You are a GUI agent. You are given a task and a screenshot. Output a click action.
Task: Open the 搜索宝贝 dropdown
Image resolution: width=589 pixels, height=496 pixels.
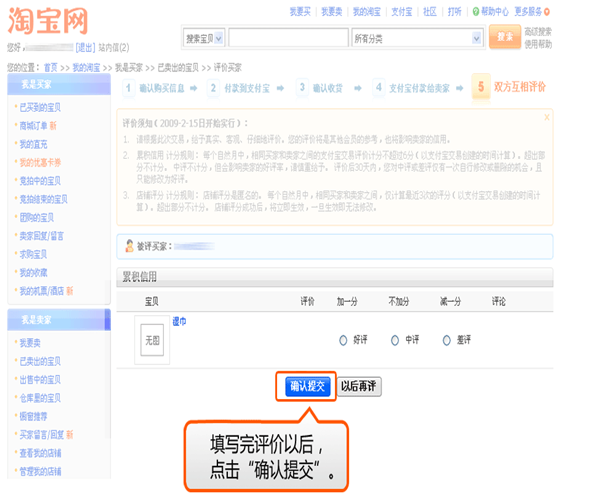click(x=204, y=38)
